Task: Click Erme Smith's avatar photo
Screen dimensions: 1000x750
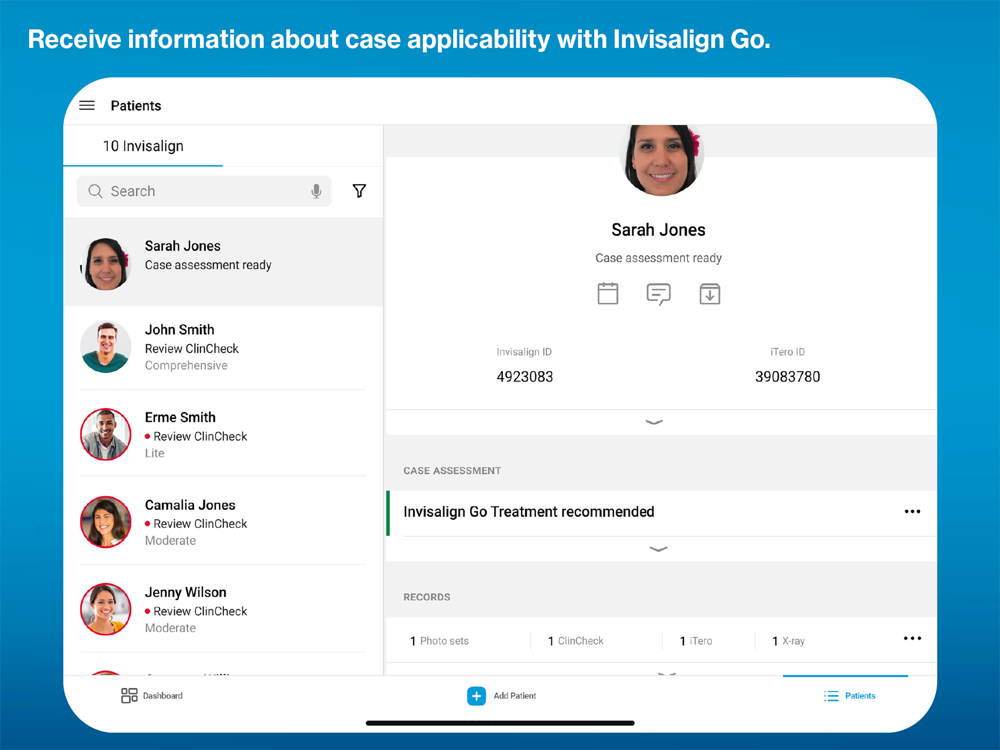Action: tap(106, 434)
